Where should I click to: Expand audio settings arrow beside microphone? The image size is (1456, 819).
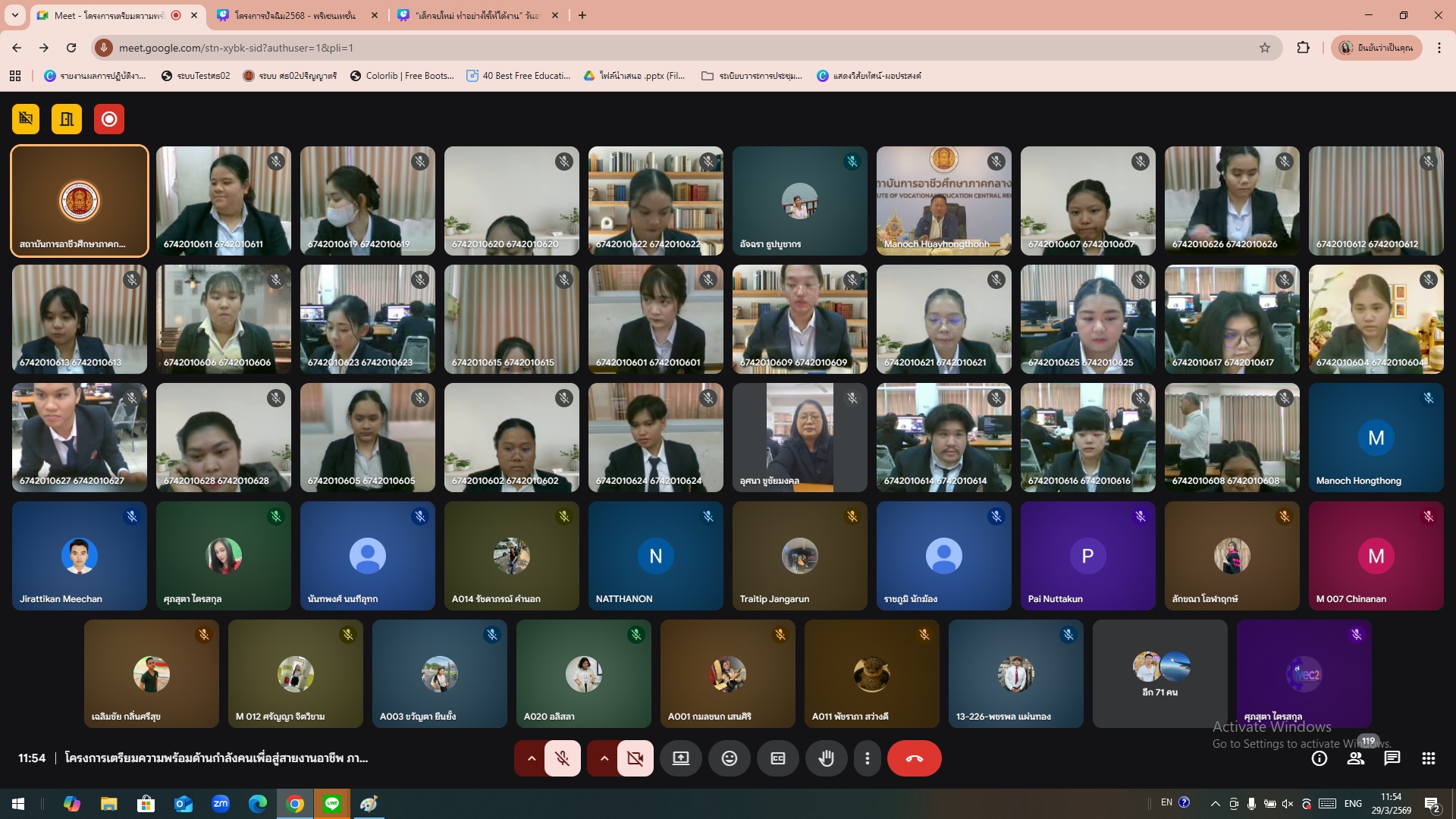pos(532,758)
